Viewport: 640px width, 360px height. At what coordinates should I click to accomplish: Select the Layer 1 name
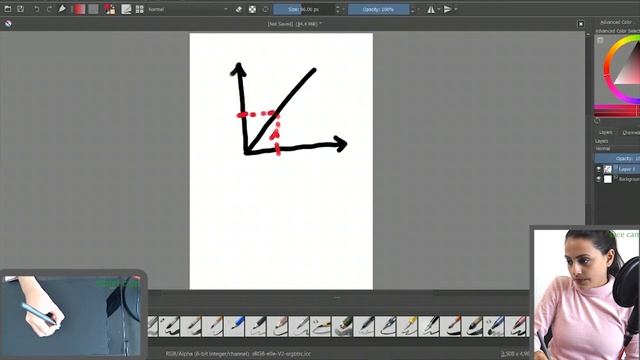point(627,169)
